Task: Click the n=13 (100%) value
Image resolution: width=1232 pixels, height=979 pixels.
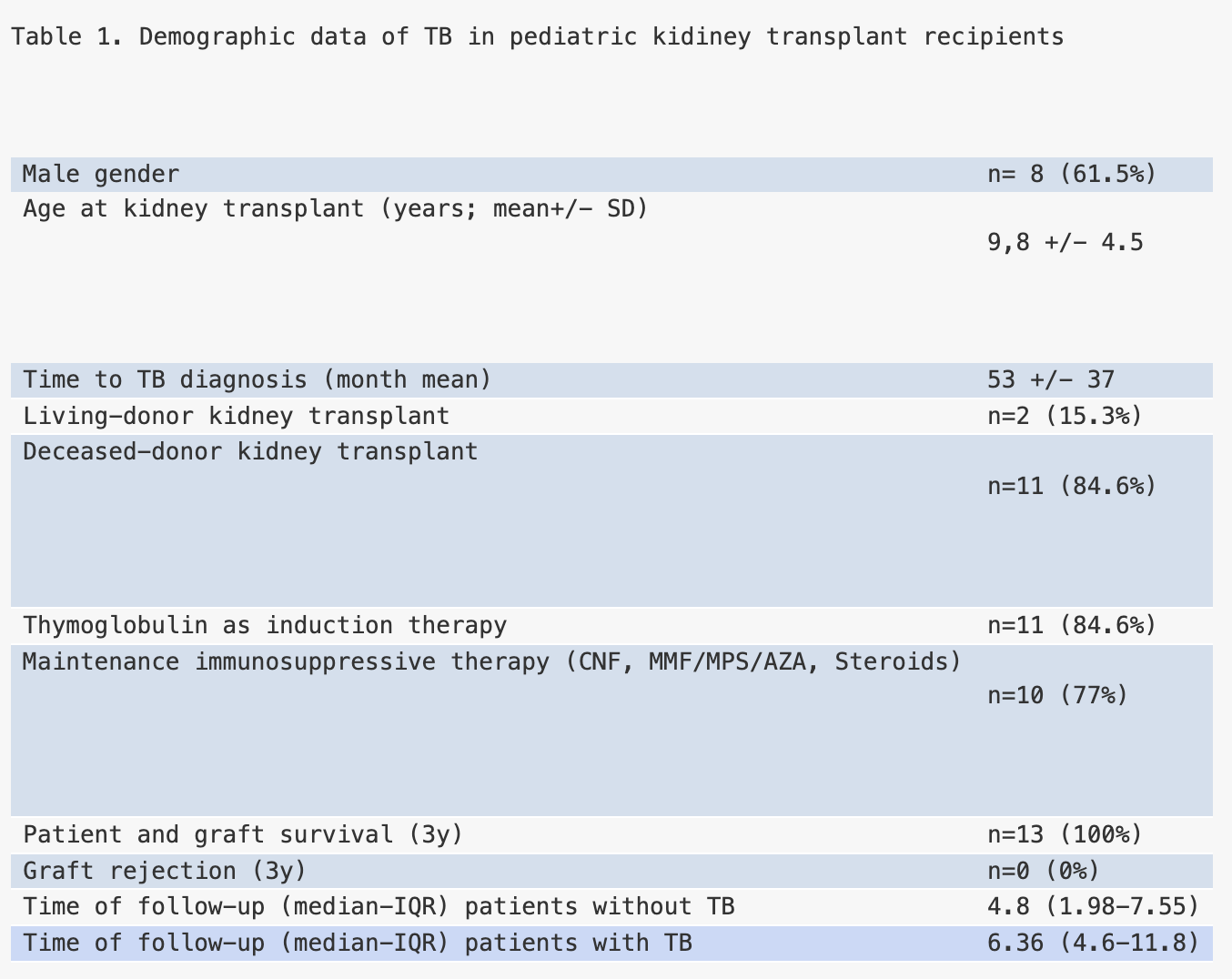Action: click(x=1065, y=835)
